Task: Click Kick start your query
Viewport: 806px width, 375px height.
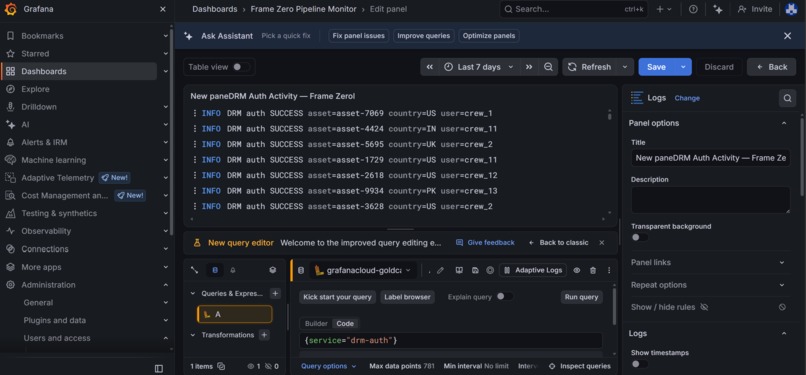Action: point(337,297)
